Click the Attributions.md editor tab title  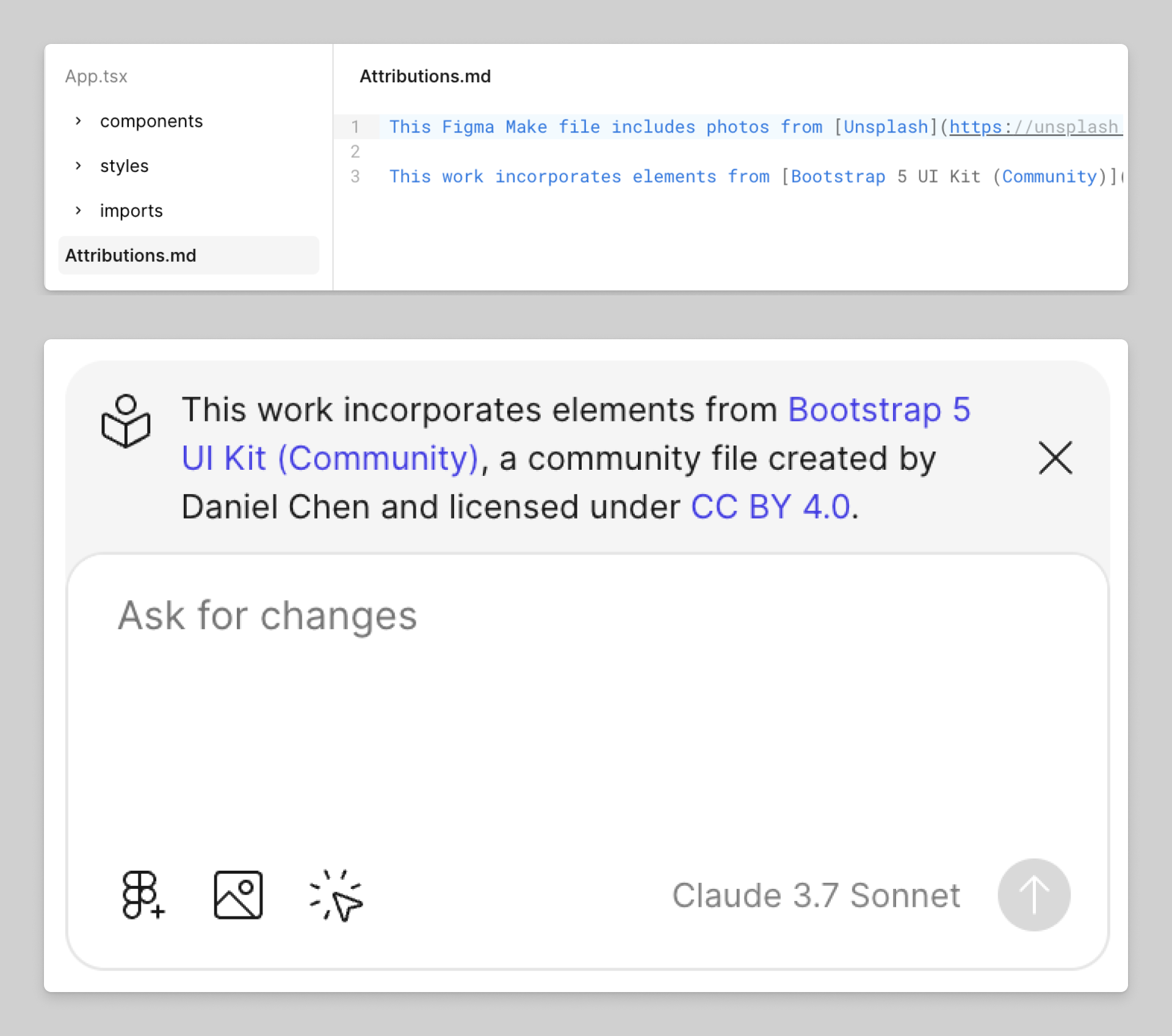point(425,76)
